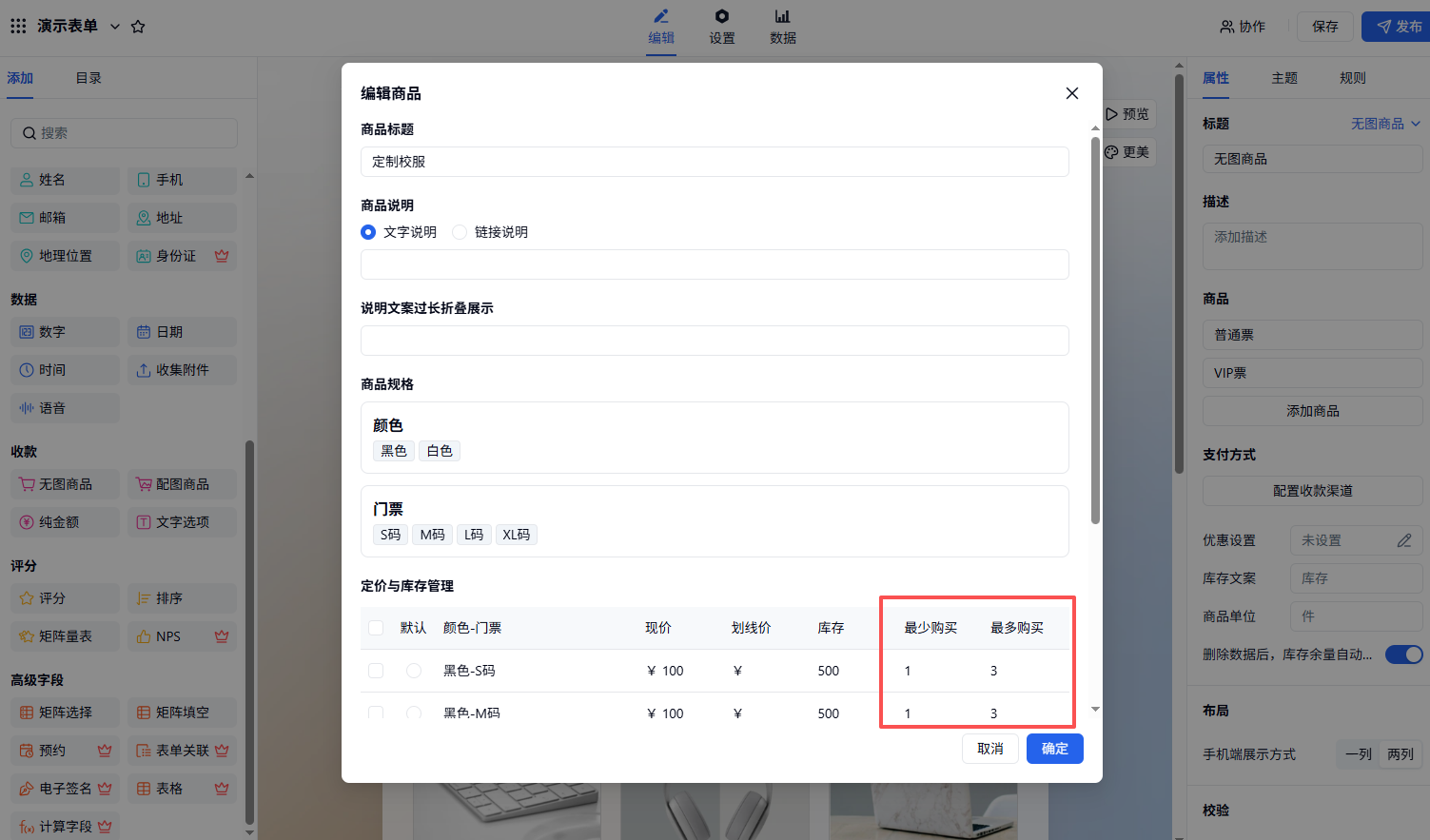1430x840 pixels.
Task: Switch to the 主题 tab
Action: (1283, 78)
